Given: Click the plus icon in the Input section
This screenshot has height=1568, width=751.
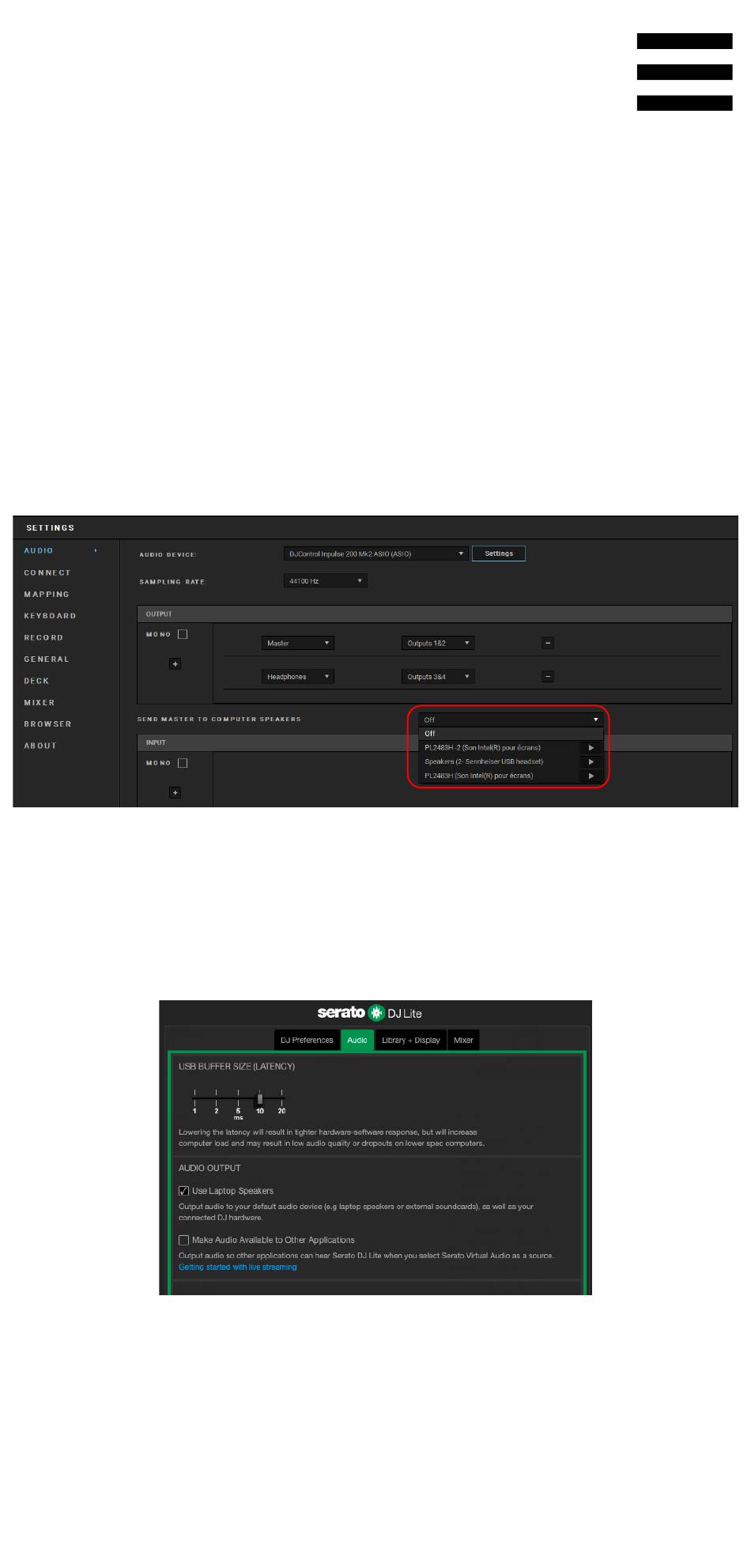Looking at the screenshot, I should click(x=175, y=792).
